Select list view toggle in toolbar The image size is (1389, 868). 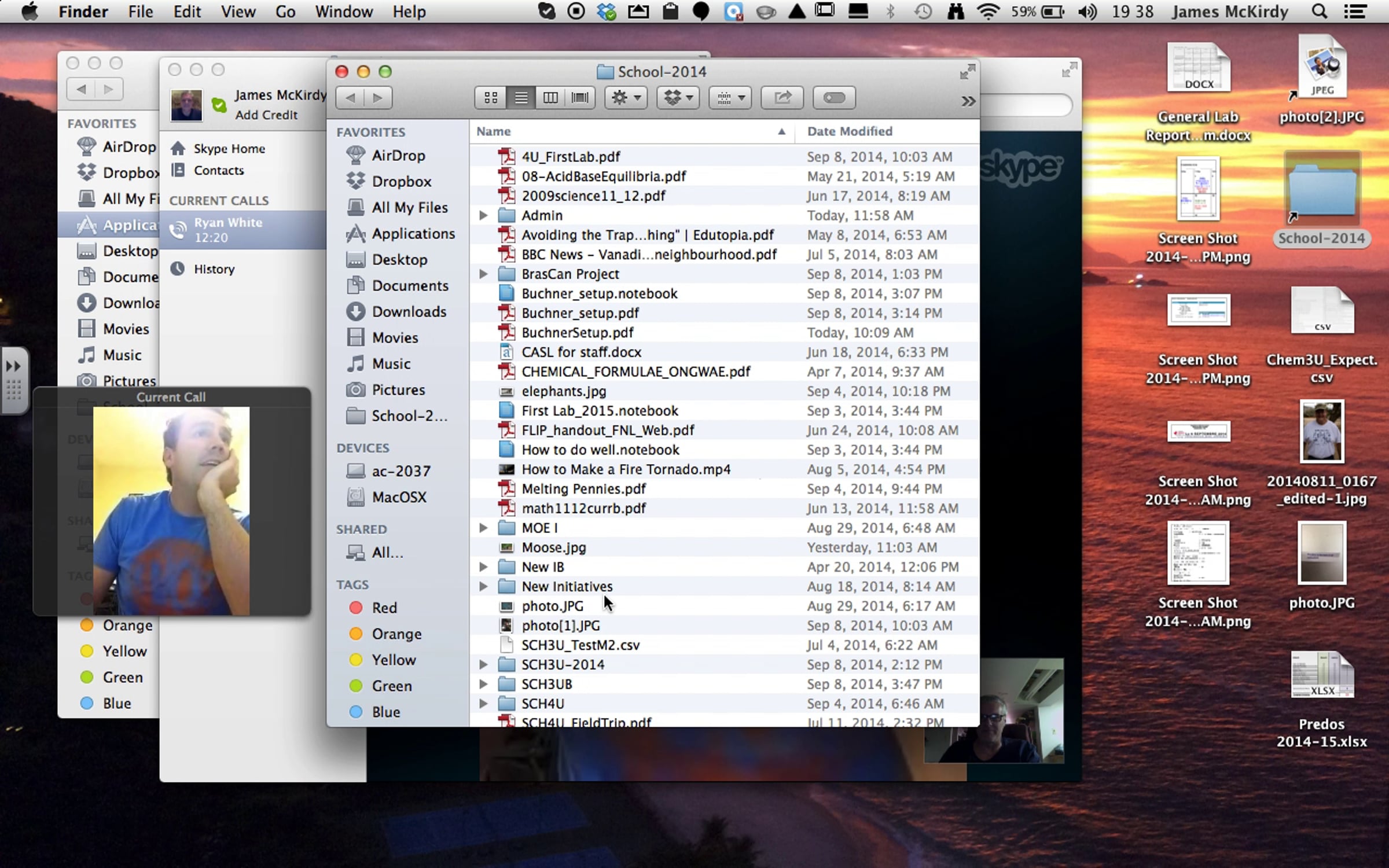click(521, 98)
